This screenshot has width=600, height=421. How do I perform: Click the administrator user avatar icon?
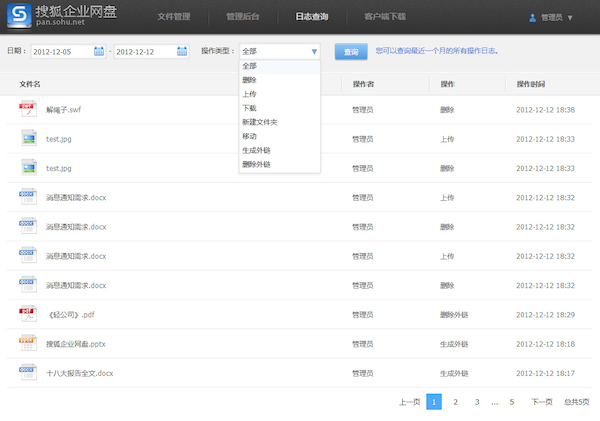[531, 18]
